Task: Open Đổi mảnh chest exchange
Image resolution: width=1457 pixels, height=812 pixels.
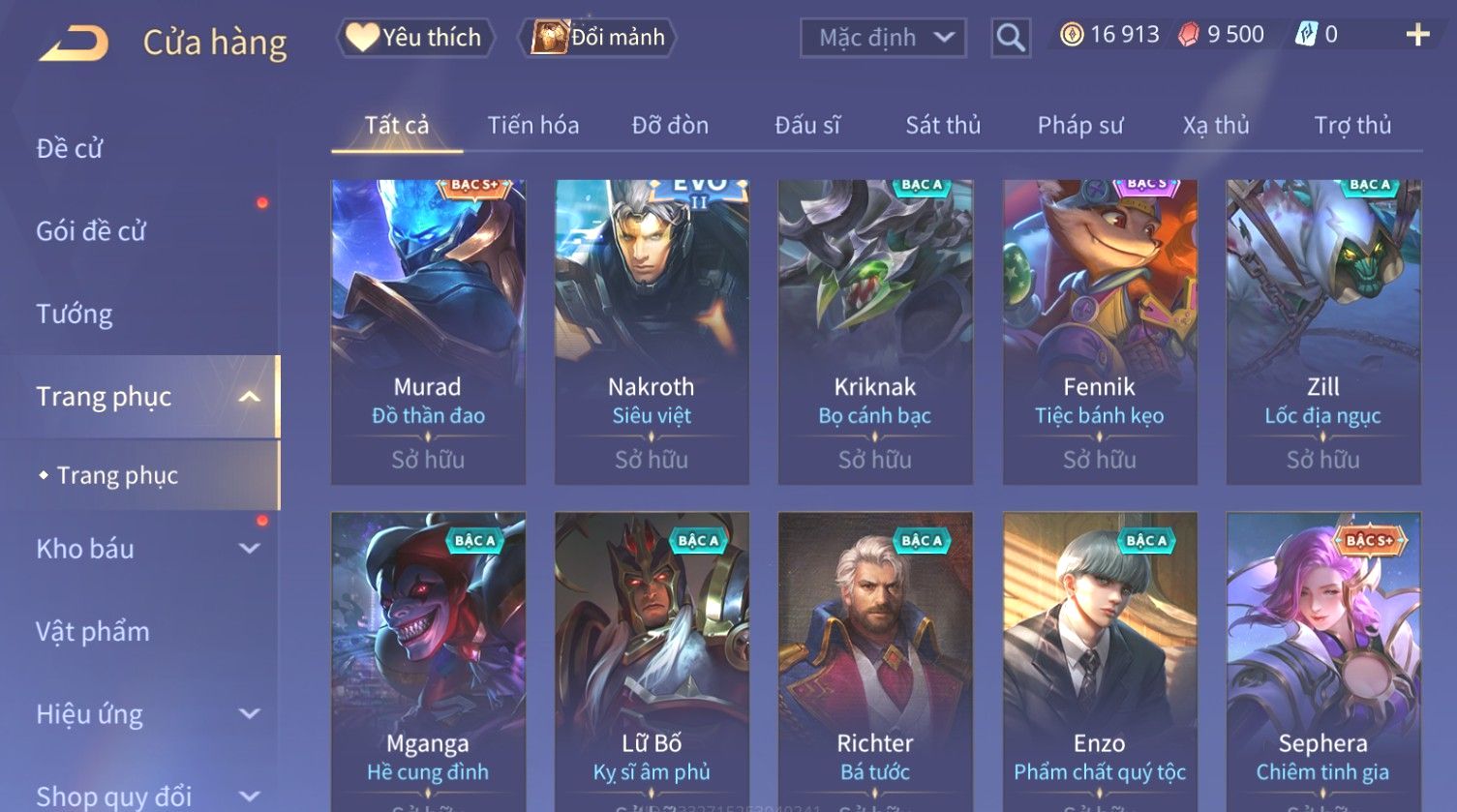Action: coord(597,38)
